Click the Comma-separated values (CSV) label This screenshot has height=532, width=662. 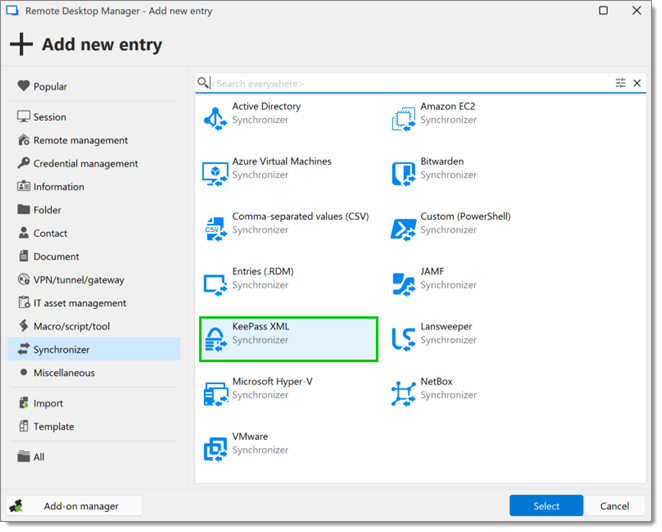300,216
